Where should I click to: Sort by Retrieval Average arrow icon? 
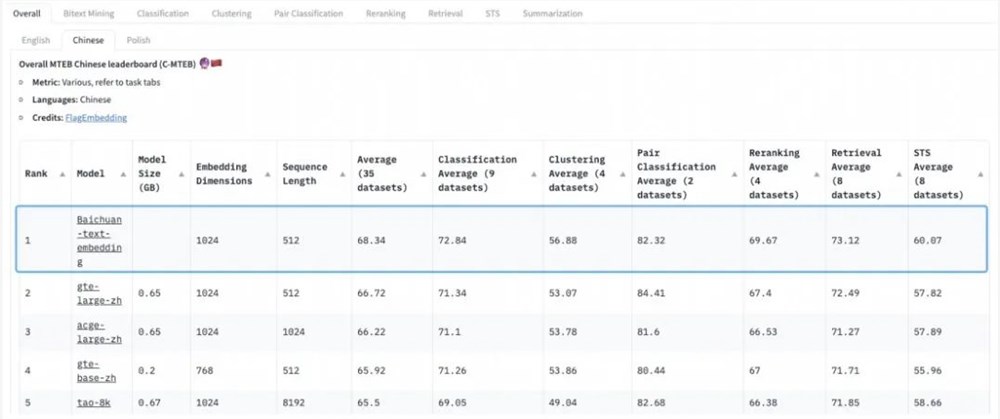[899, 174]
